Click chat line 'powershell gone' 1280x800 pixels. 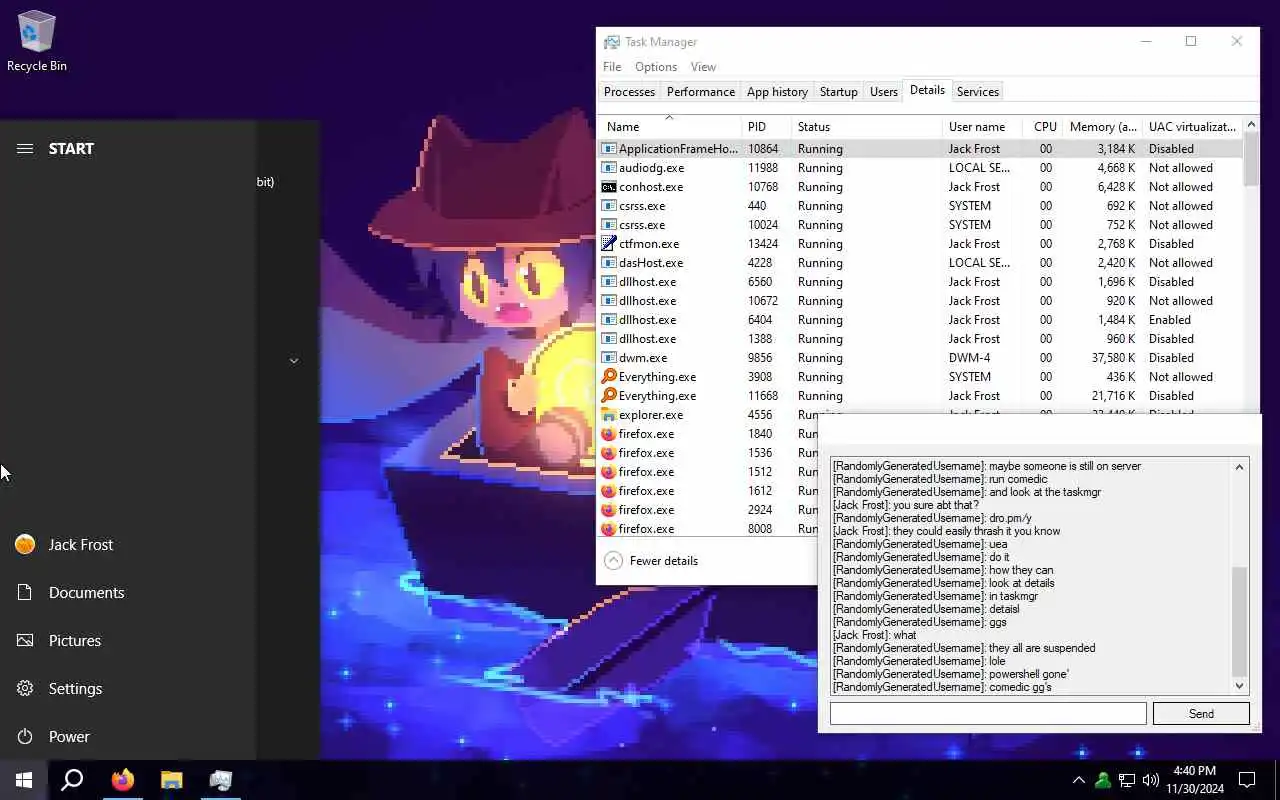(951, 674)
